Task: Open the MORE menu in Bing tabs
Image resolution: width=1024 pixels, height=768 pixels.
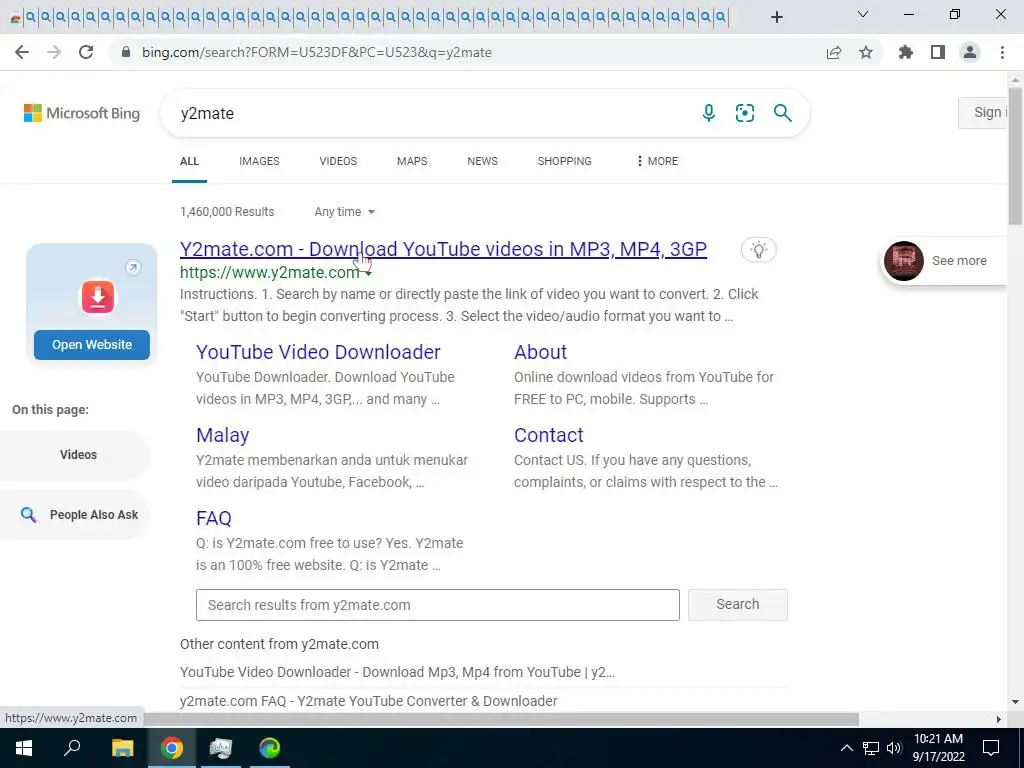Action: [657, 161]
